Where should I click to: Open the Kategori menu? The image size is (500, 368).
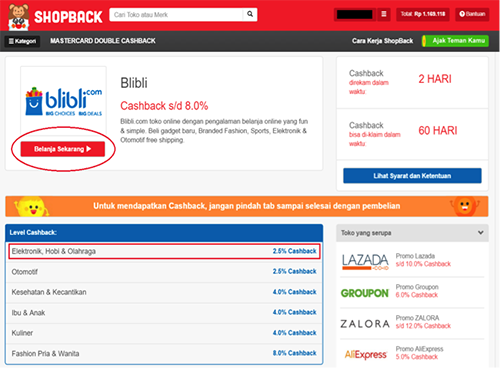(22, 41)
